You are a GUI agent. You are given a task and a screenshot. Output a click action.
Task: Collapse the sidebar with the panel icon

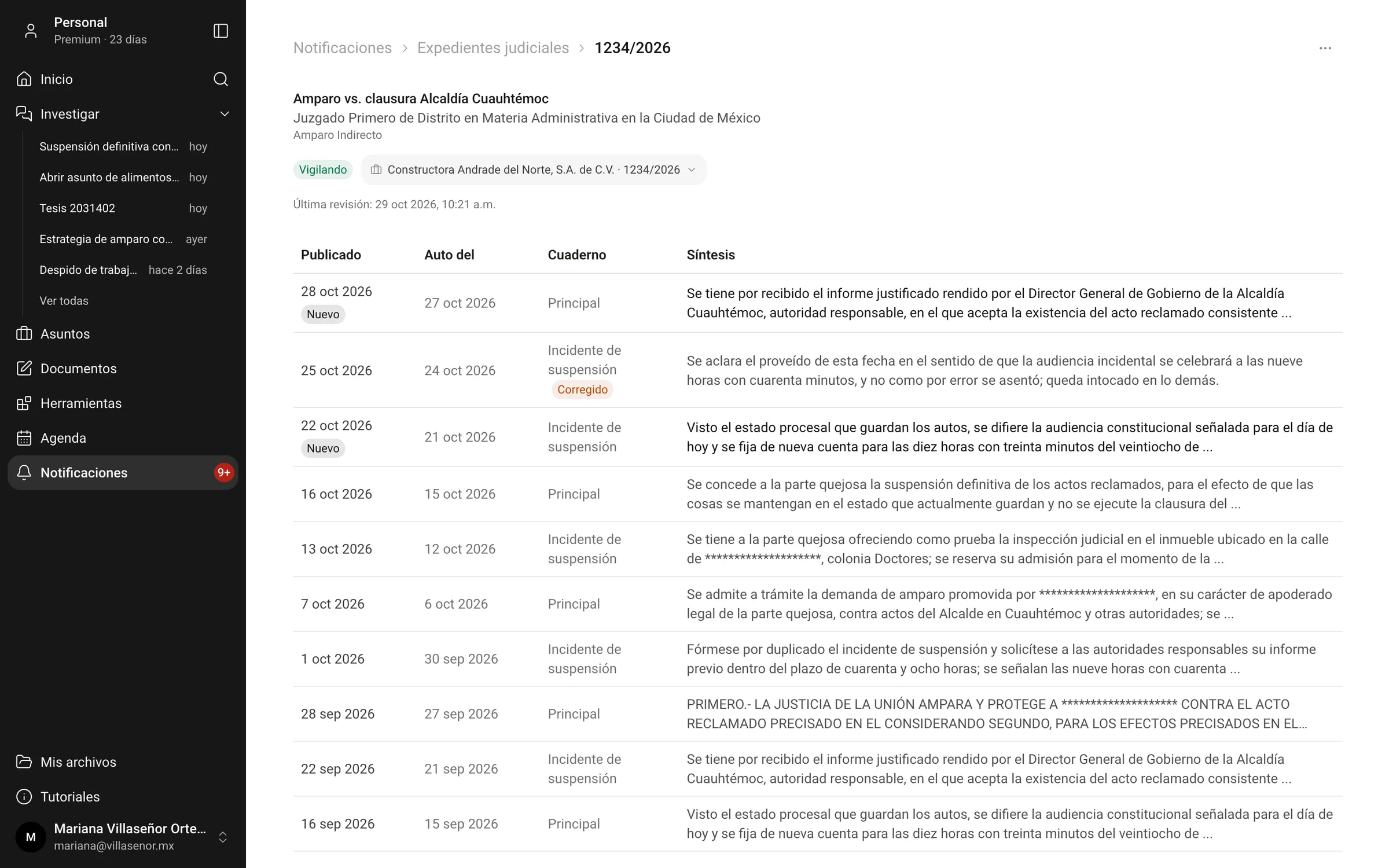221,31
